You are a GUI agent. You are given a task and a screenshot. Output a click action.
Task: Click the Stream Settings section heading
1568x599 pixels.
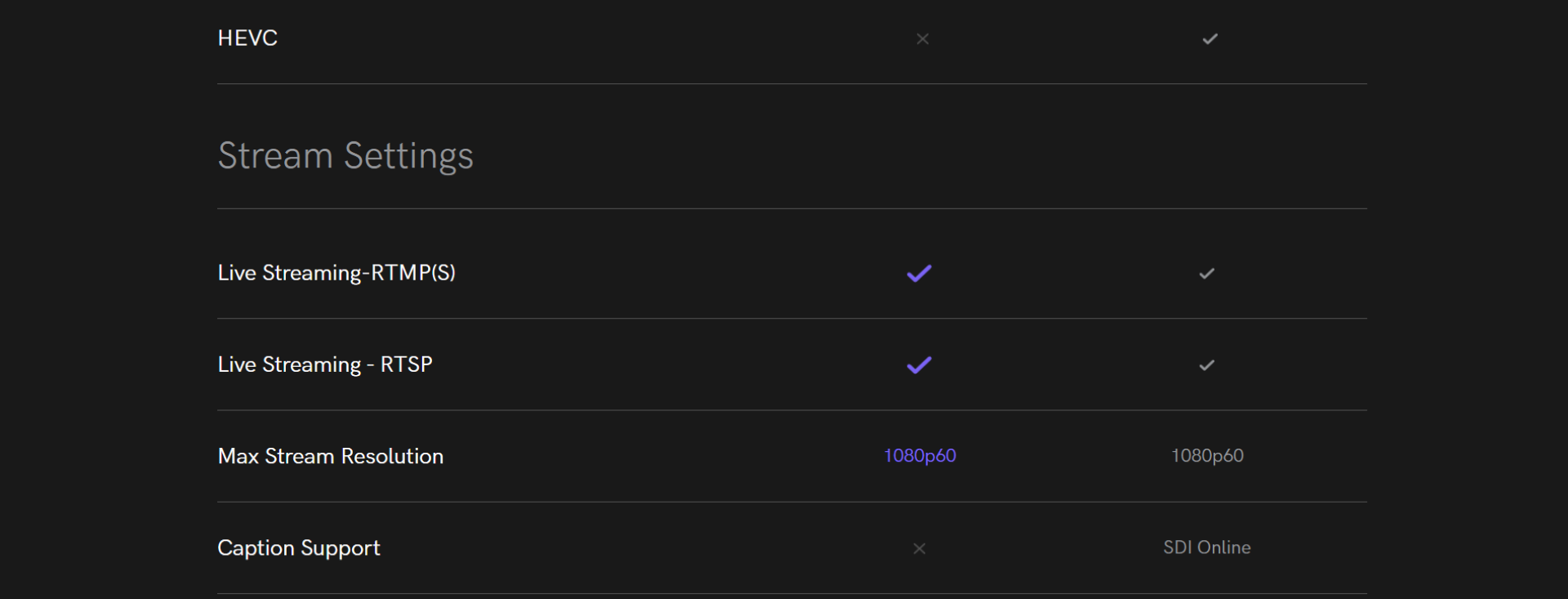(345, 155)
